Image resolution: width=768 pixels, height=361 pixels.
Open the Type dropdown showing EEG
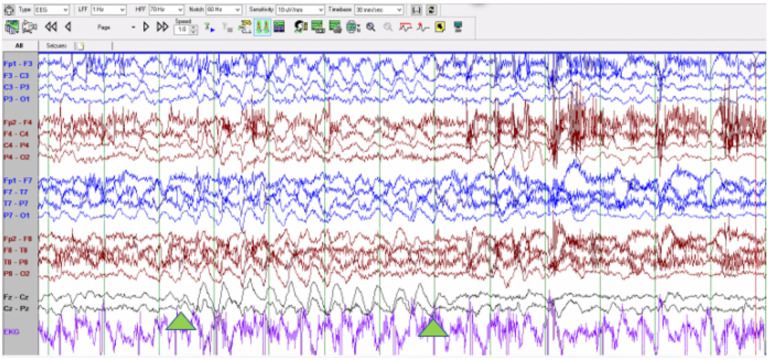tap(52, 10)
